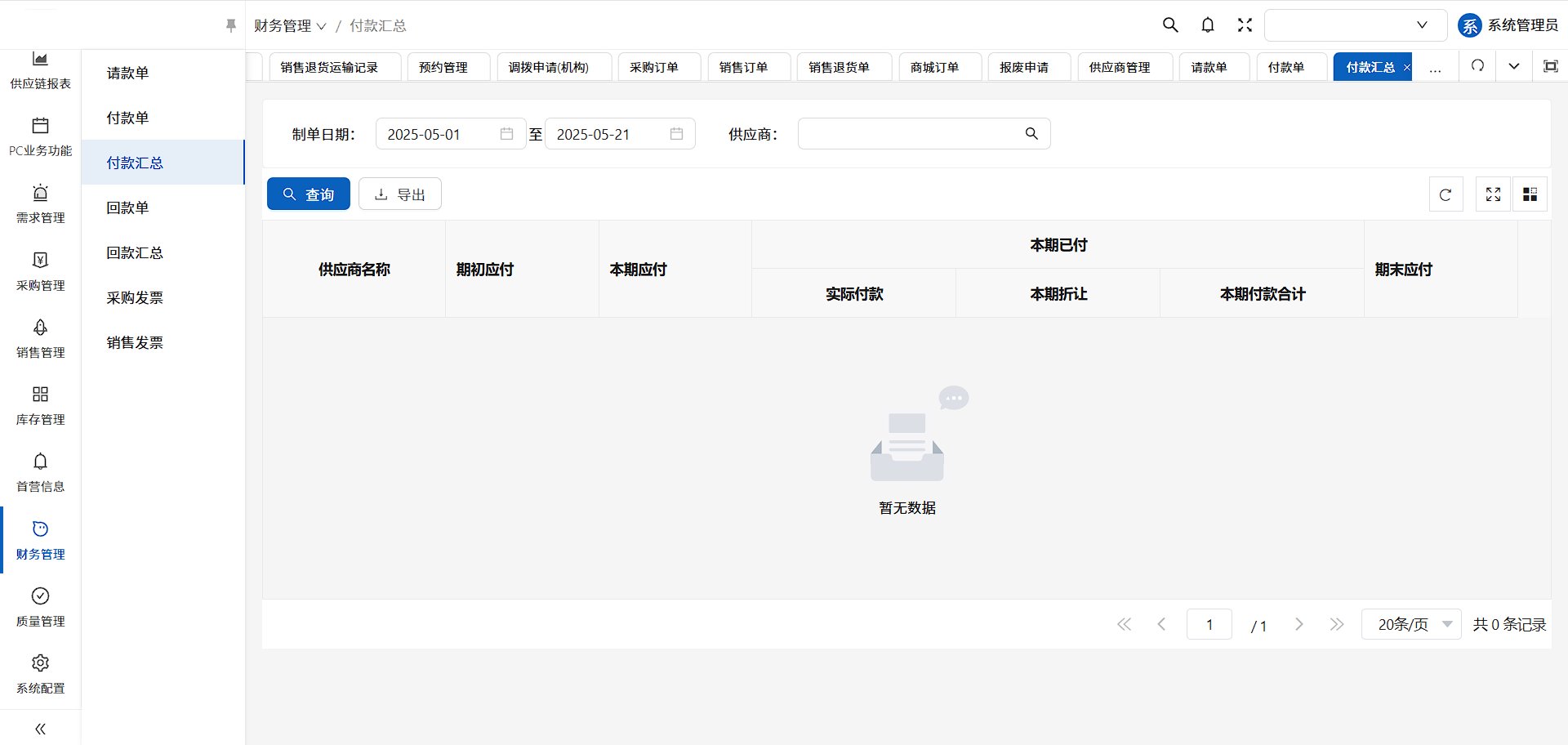Click the 导出 export button
This screenshot has height=745, width=1568.
(x=400, y=194)
